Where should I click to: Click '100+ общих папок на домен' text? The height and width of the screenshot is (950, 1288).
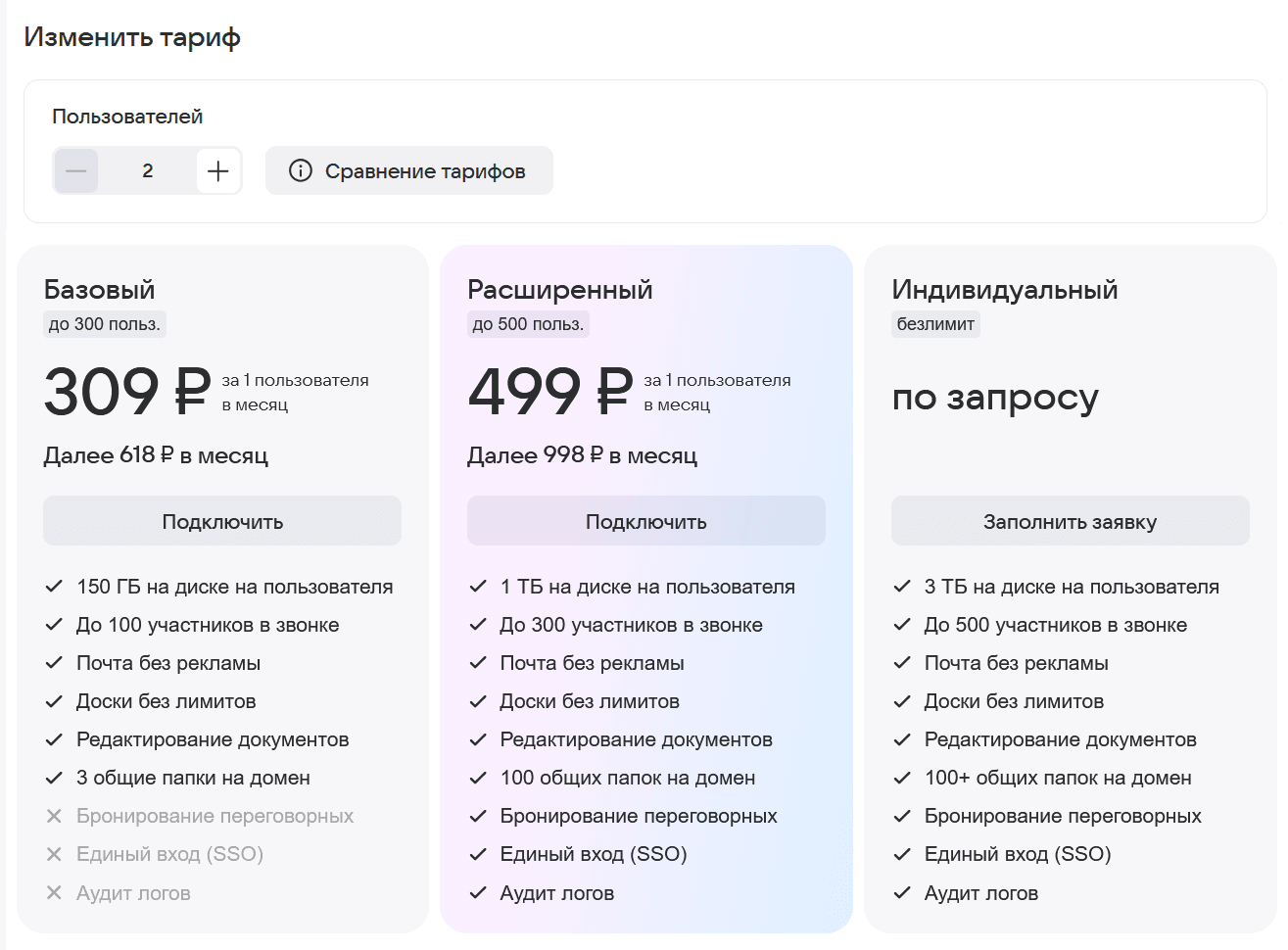[1058, 778]
